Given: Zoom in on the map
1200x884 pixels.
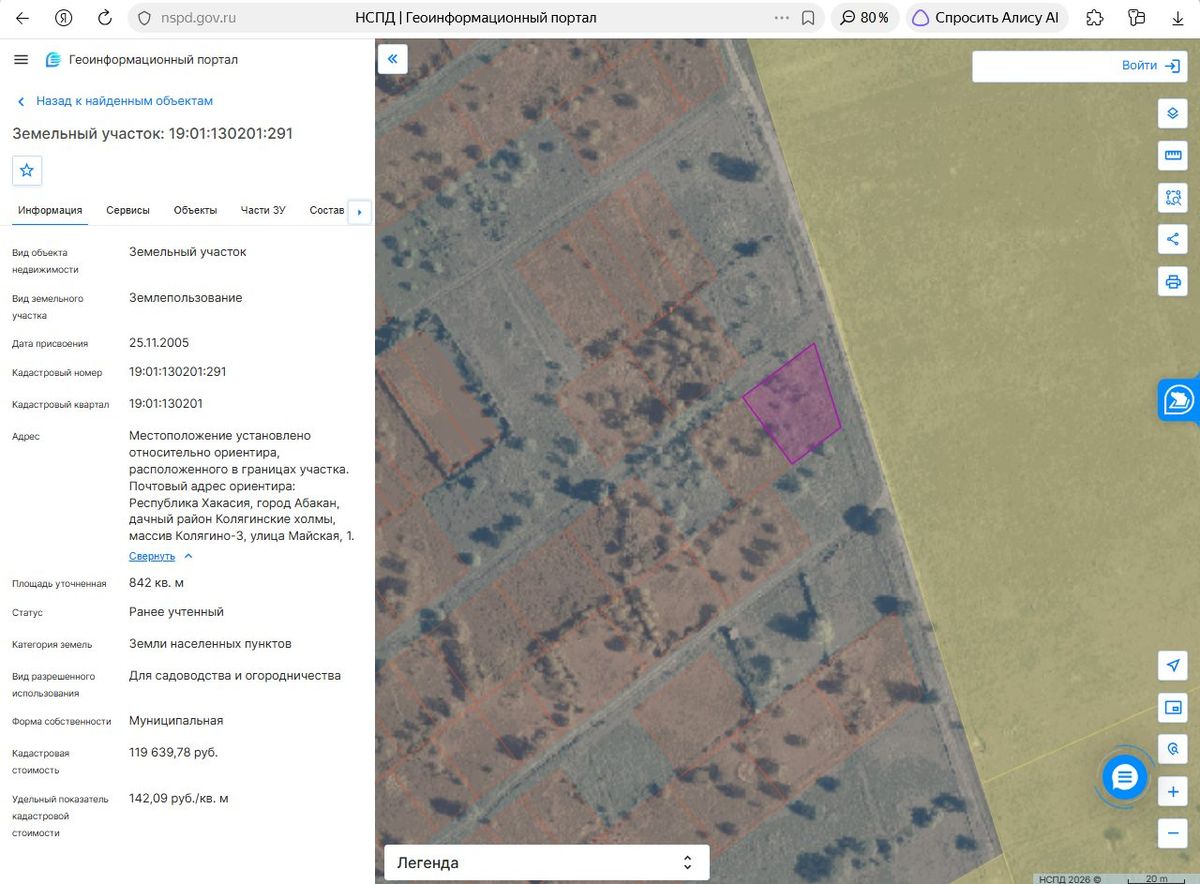Looking at the screenshot, I should point(1173,792).
